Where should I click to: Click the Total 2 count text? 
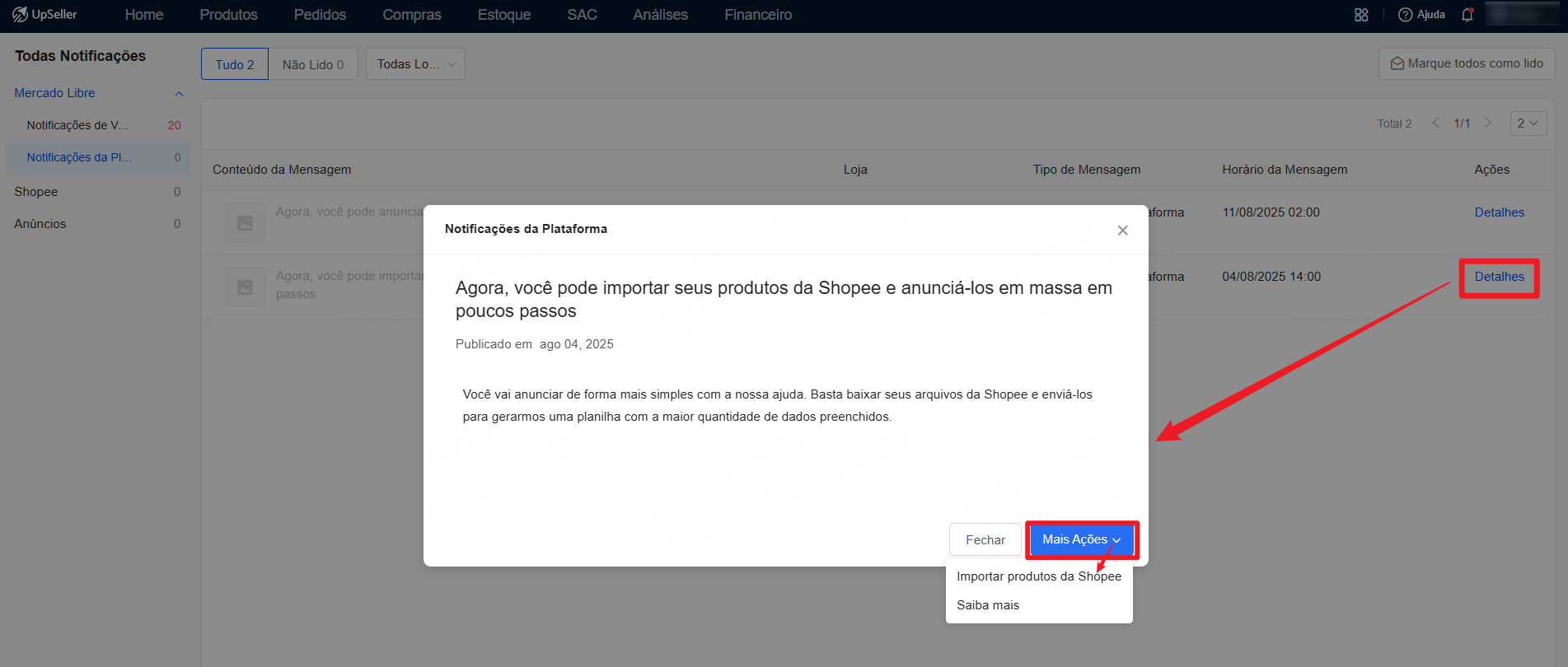point(1394,124)
